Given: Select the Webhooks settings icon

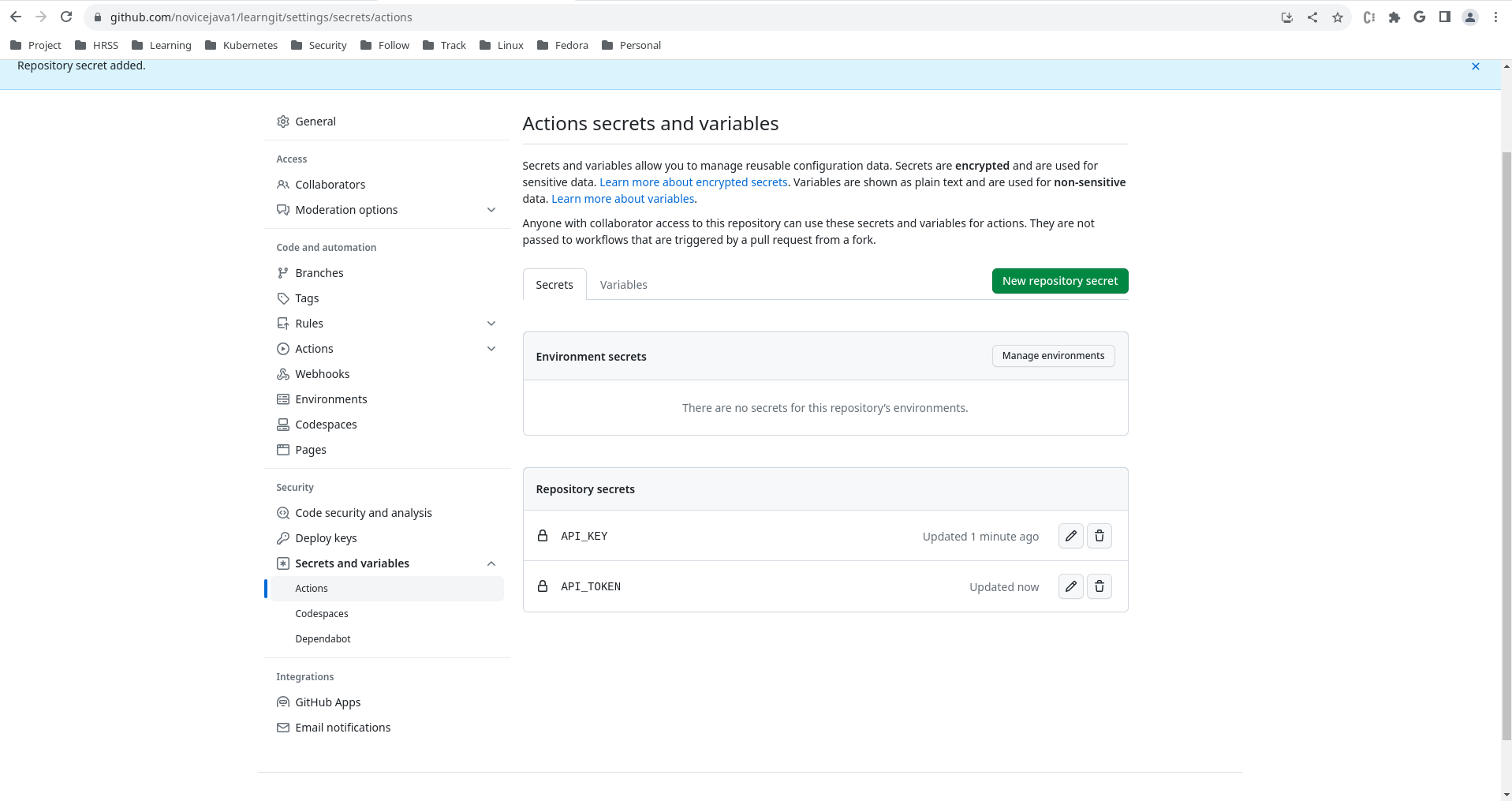Looking at the screenshot, I should [283, 373].
